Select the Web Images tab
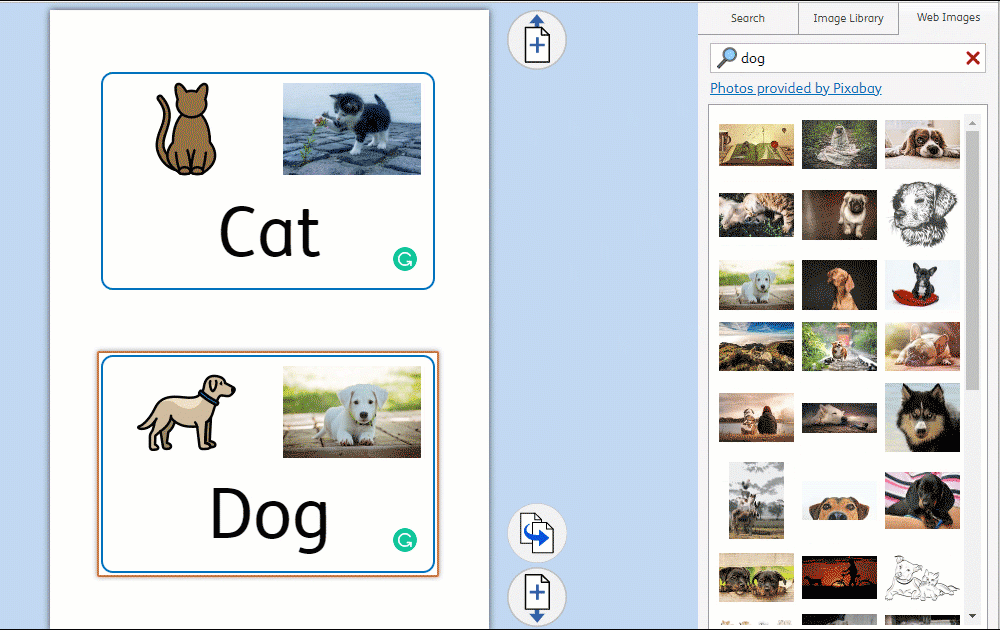This screenshot has width=1000, height=630. pyautogui.click(x=948, y=18)
